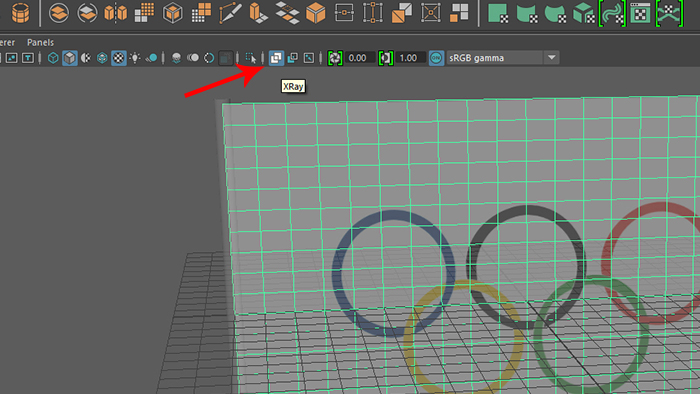This screenshot has width=700, height=394.
Task: Toggle use default material
Action: (x=86, y=58)
